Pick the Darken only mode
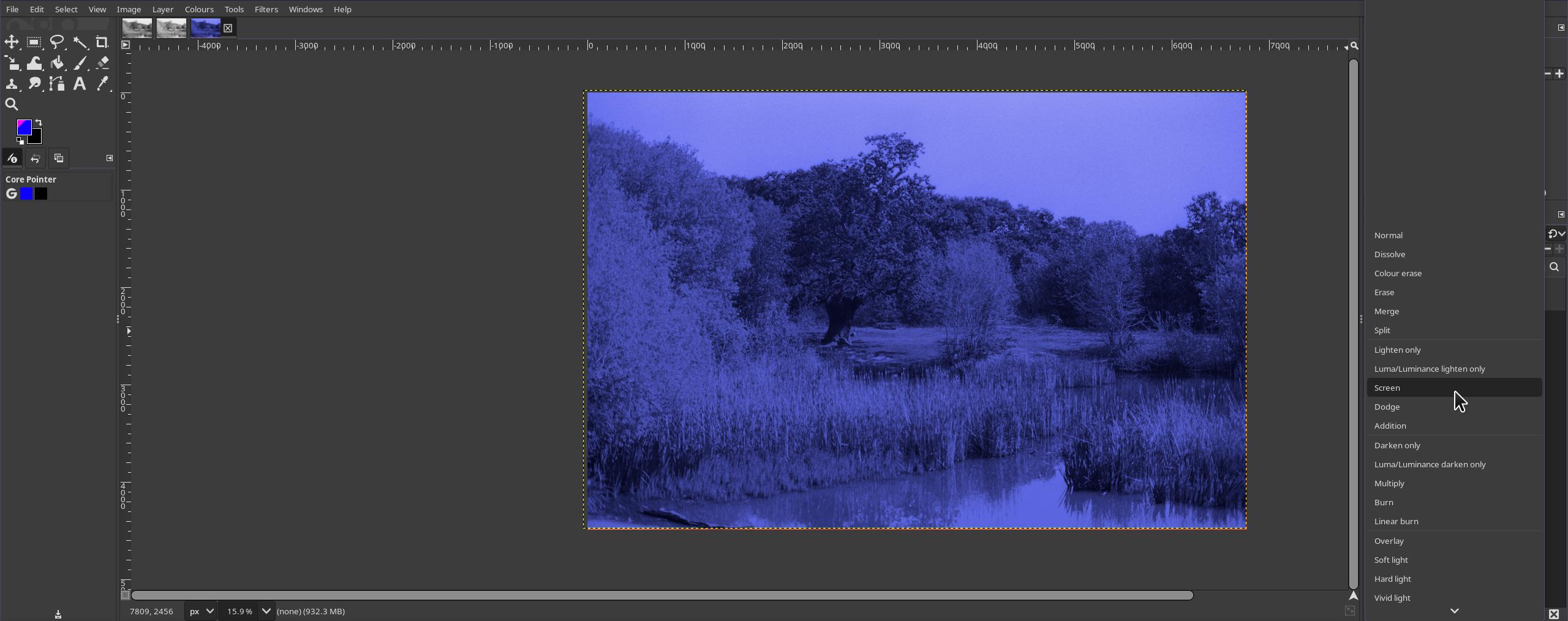This screenshot has width=1568, height=621. (x=1396, y=445)
